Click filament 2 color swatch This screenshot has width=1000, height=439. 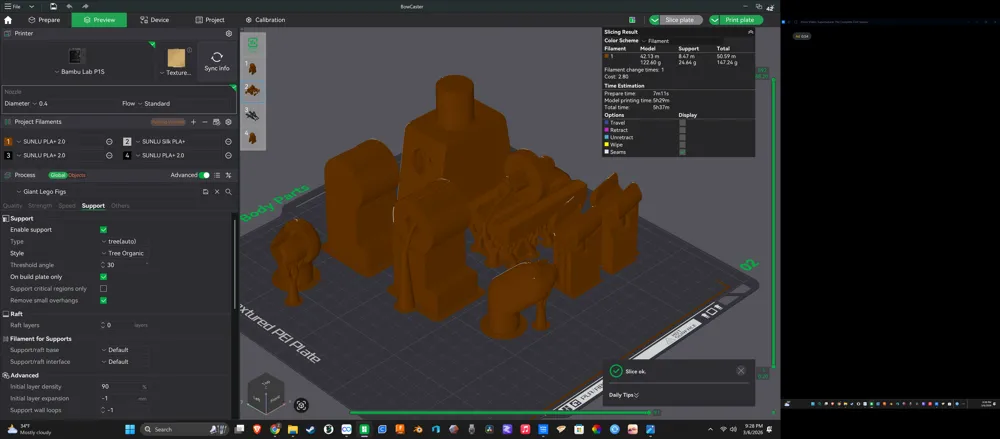[127, 142]
